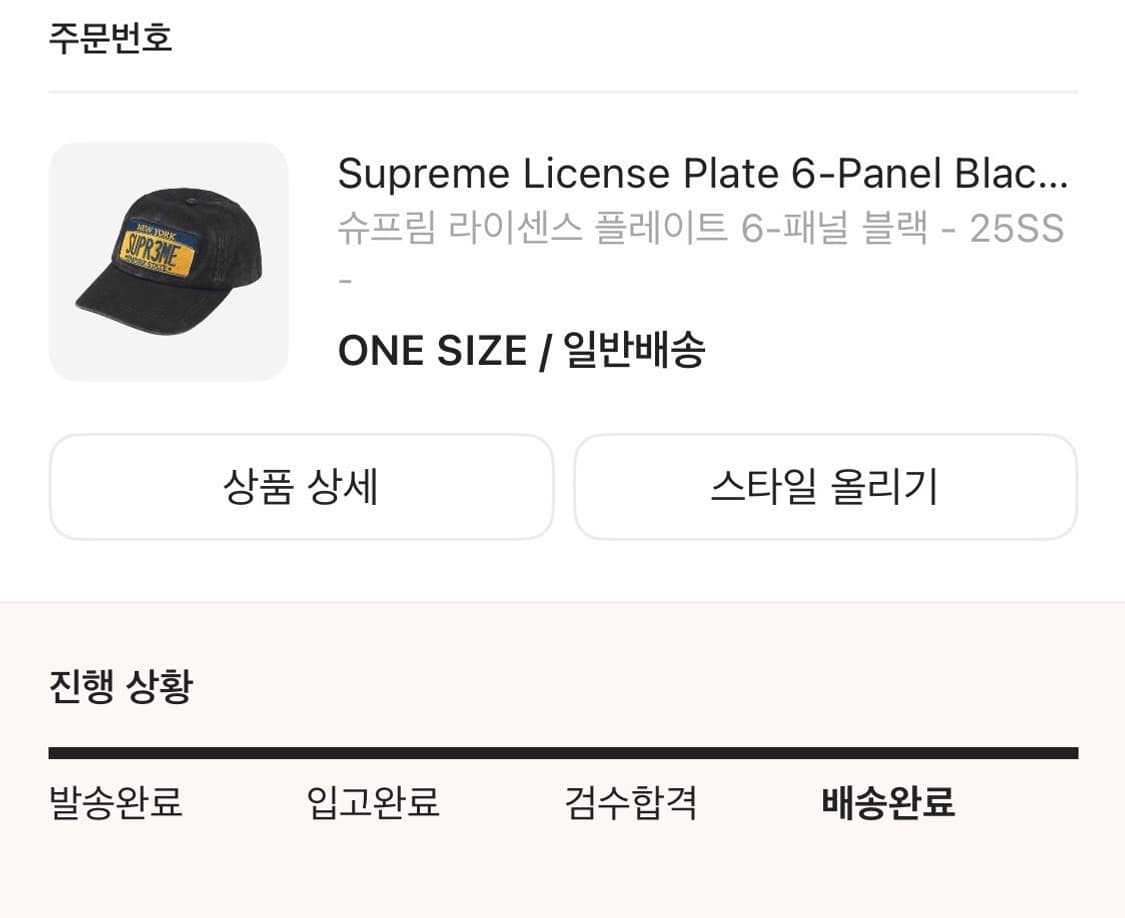Open the Supreme cap product thumbnail

[x=168, y=261]
